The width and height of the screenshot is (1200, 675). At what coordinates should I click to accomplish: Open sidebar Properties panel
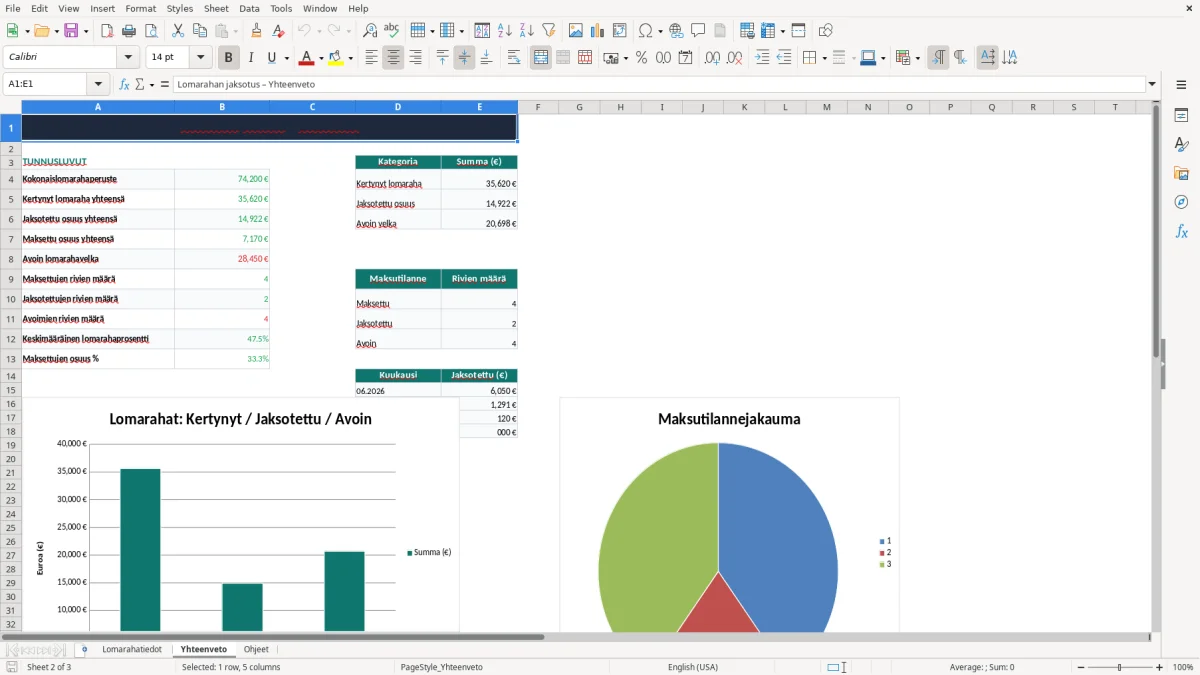pyautogui.click(x=1181, y=116)
